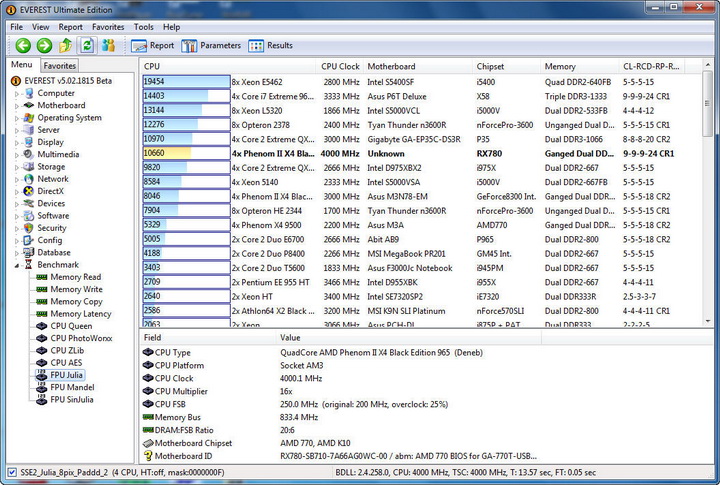Open the Tools menu
Screen dimensions: 720x485
click(143, 27)
